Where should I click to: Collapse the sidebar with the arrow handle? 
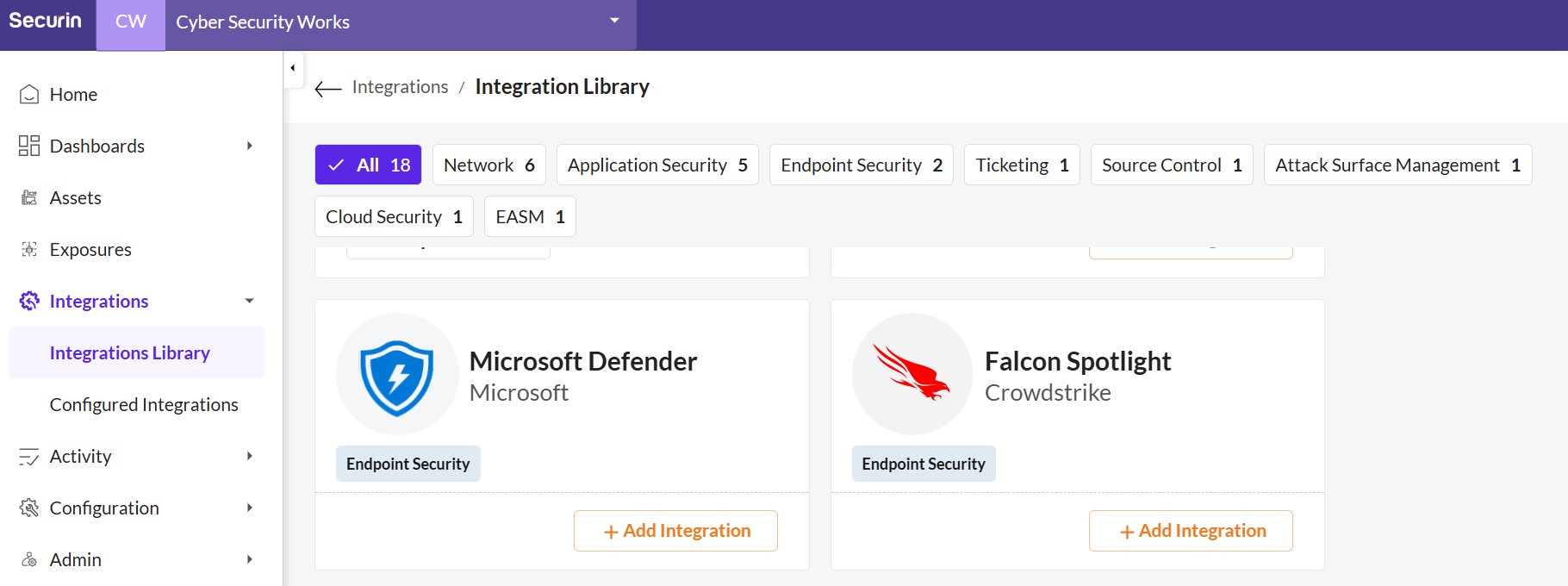(x=293, y=68)
